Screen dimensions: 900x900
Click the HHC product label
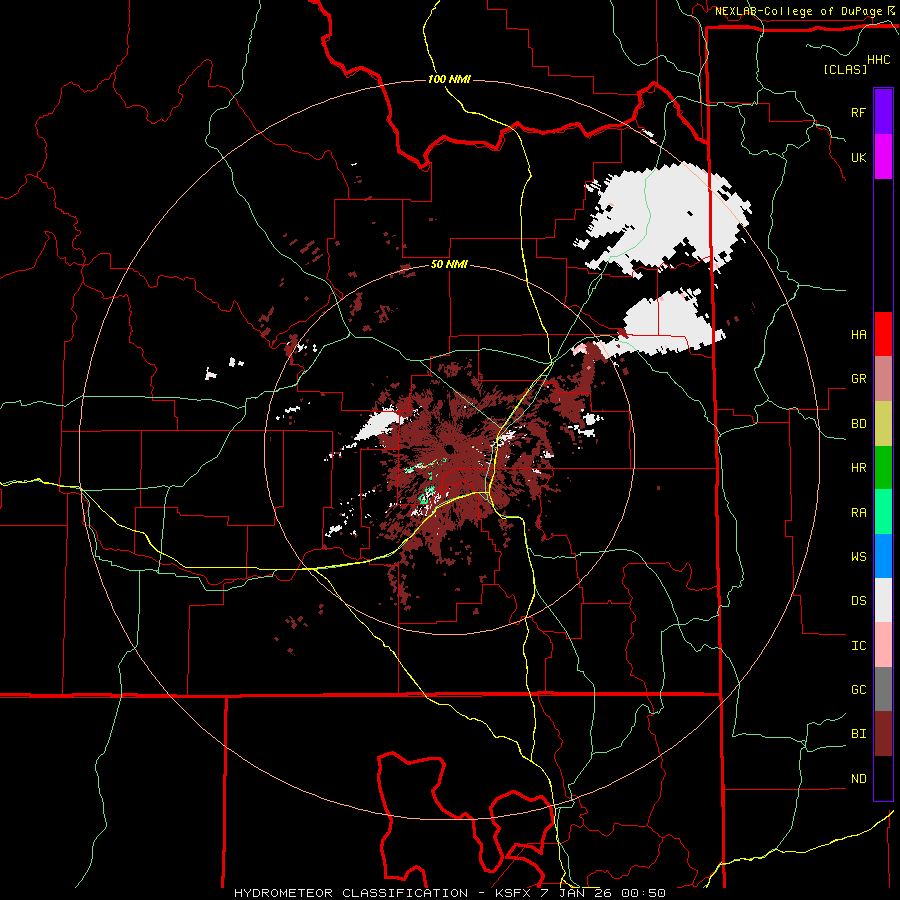click(878, 60)
